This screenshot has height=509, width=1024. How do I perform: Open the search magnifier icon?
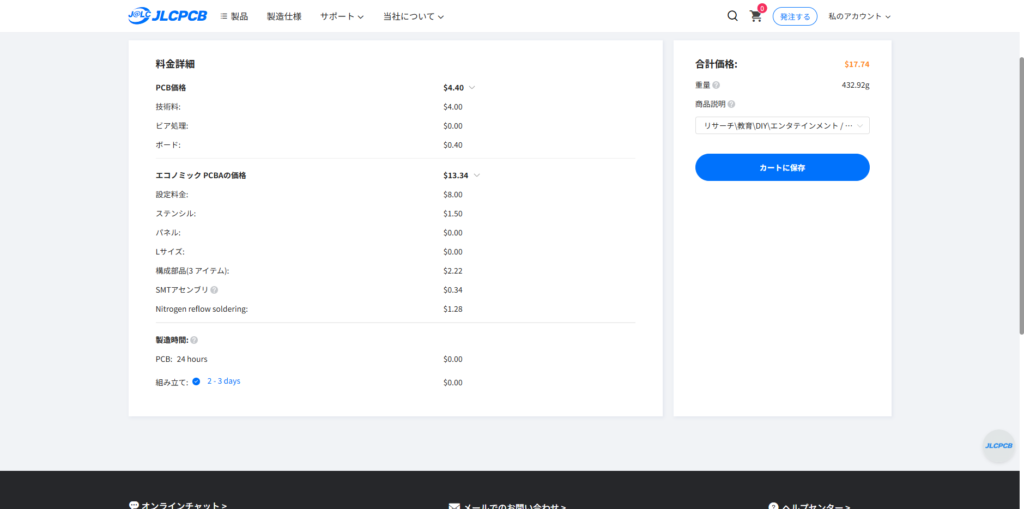[x=732, y=16]
